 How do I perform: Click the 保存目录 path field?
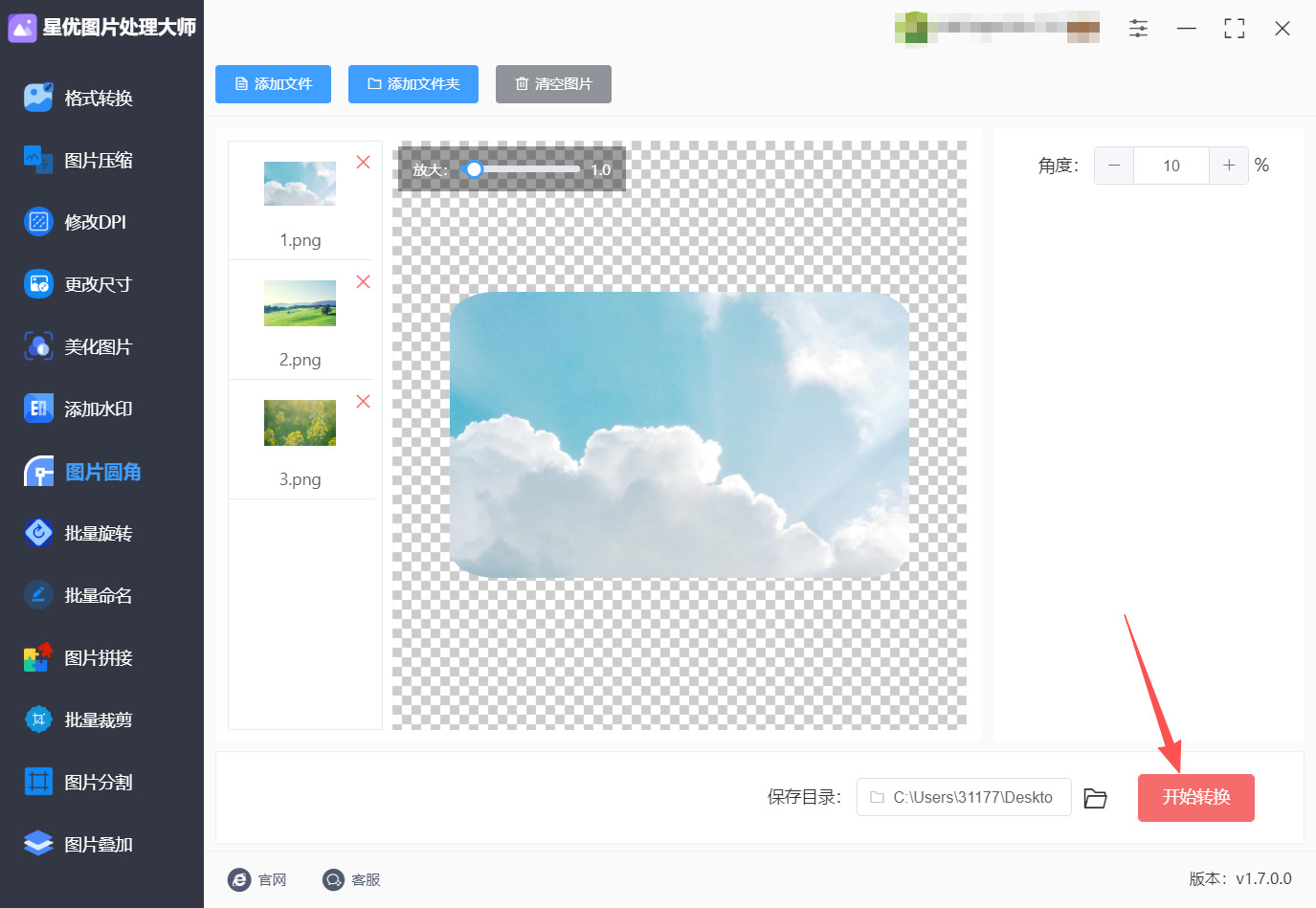point(964,797)
